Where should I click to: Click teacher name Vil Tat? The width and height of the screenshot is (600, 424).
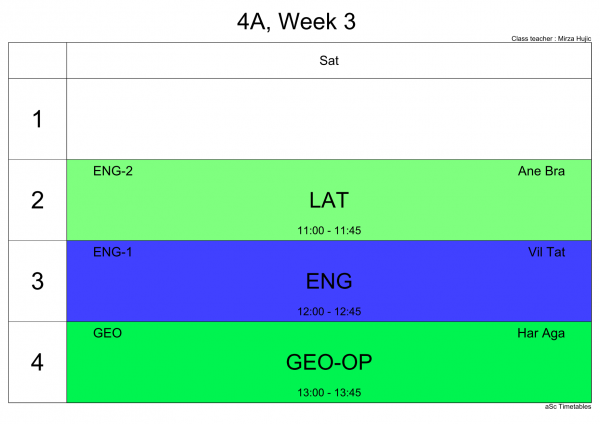[546, 252]
